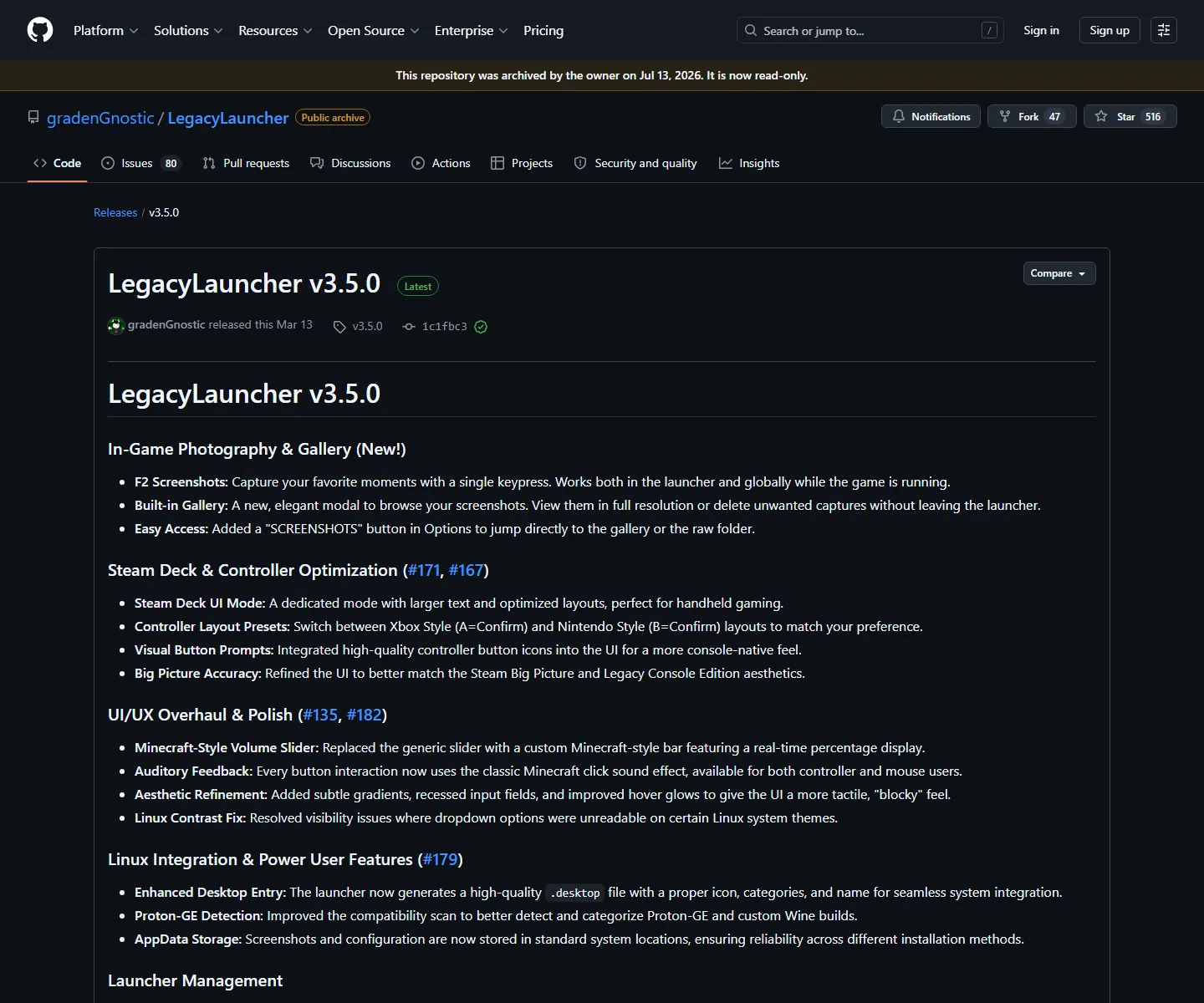Open appearance settings sliders icon
Image resolution: width=1204 pixels, height=1003 pixels.
(1164, 30)
